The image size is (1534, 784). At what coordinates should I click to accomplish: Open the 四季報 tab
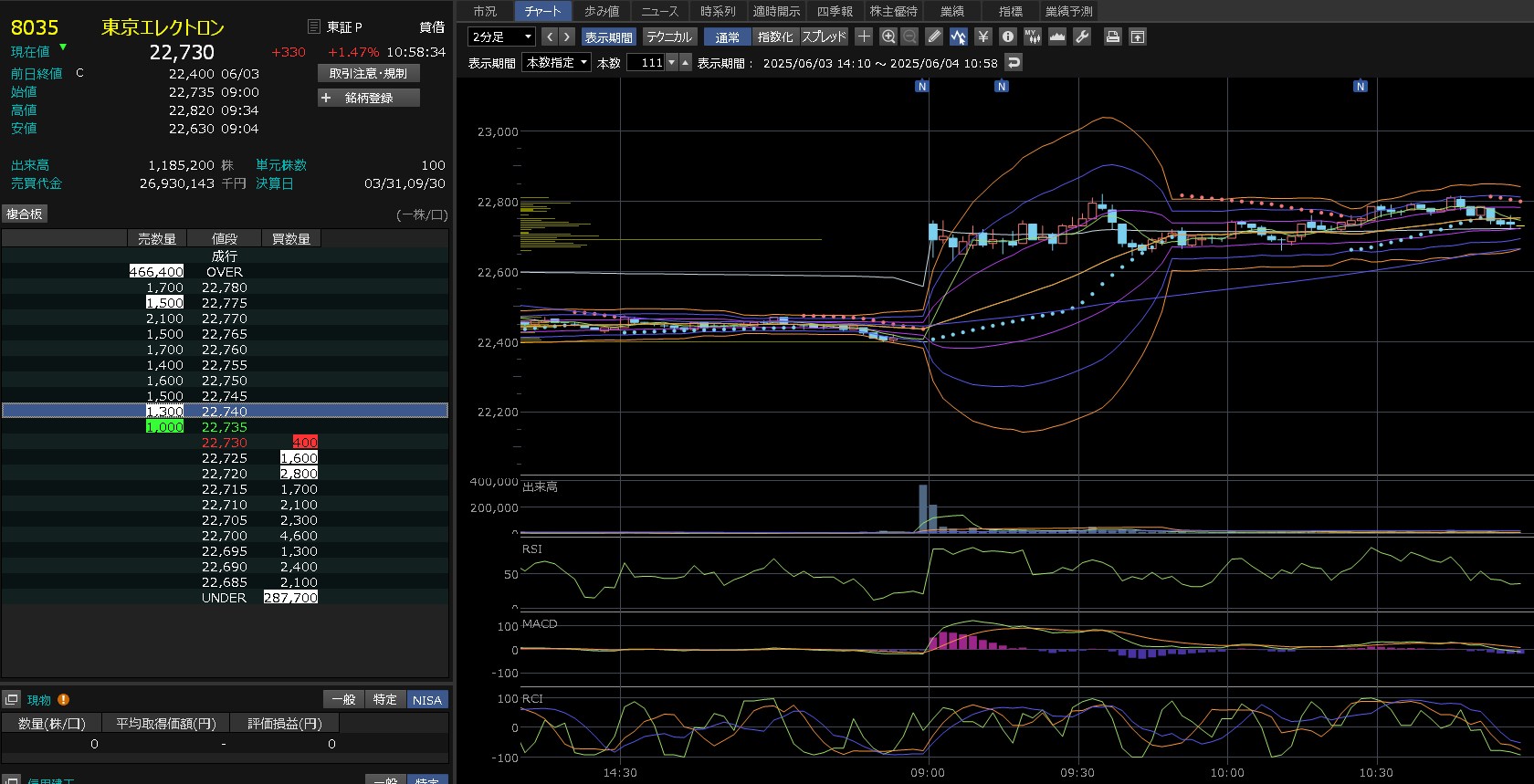tap(835, 11)
